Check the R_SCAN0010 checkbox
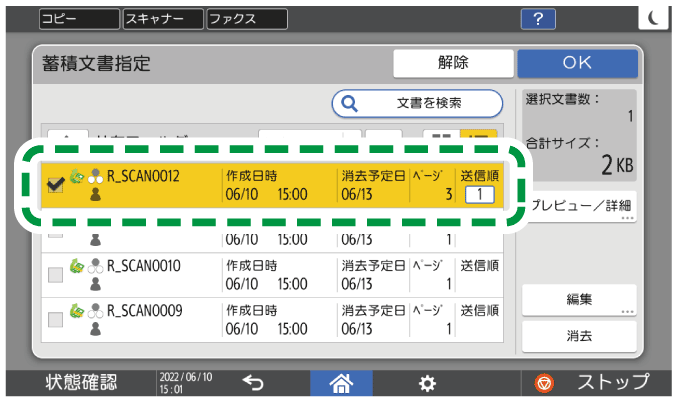 [x=56, y=275]
